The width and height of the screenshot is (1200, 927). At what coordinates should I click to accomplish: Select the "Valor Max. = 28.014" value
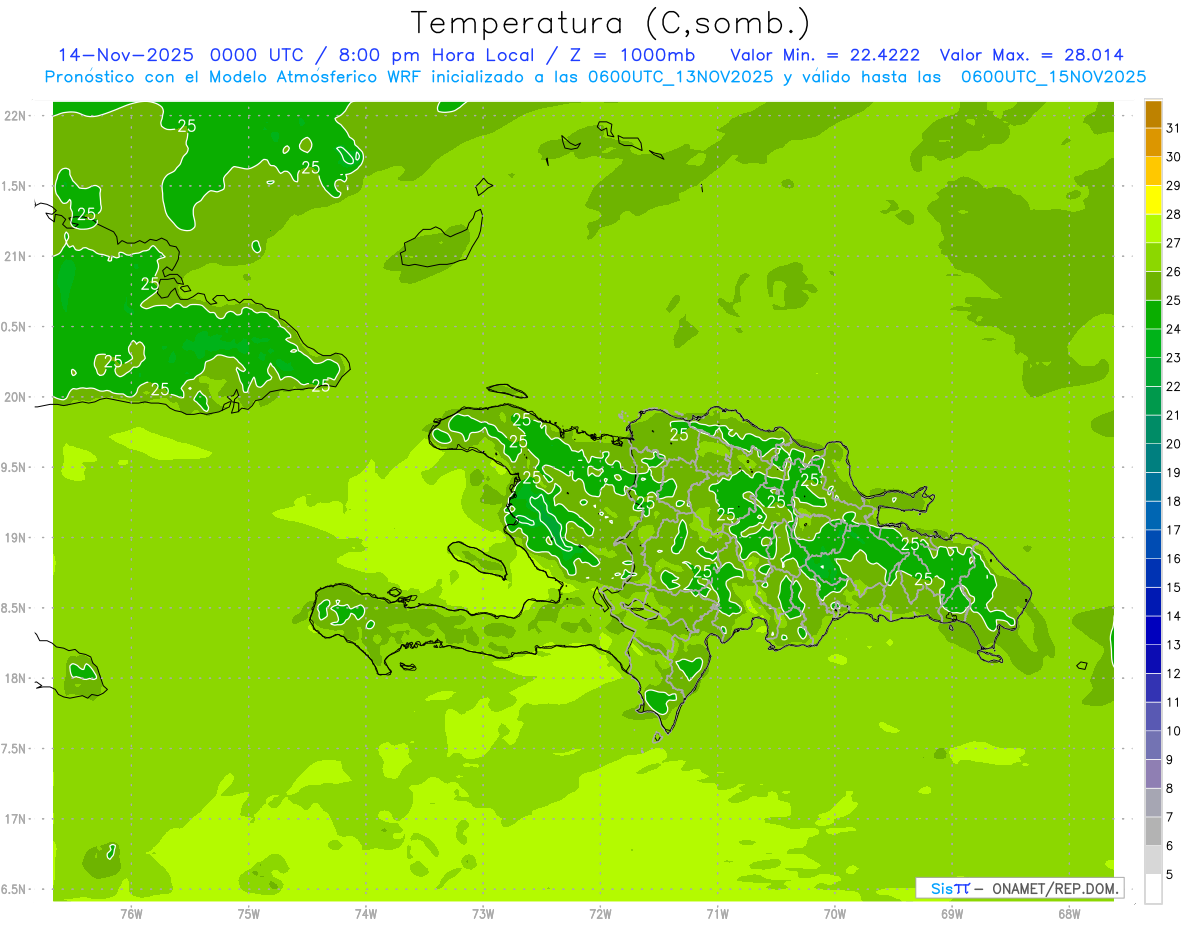(1032, 55)
